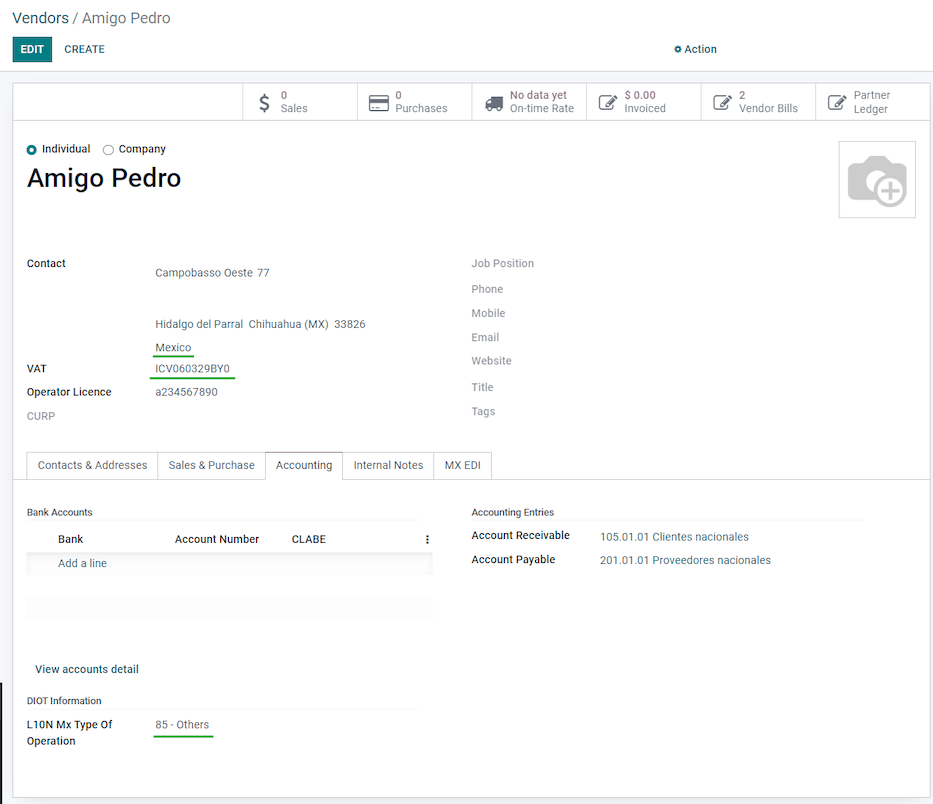Open the Action gear dropdown

pos(695,49)
